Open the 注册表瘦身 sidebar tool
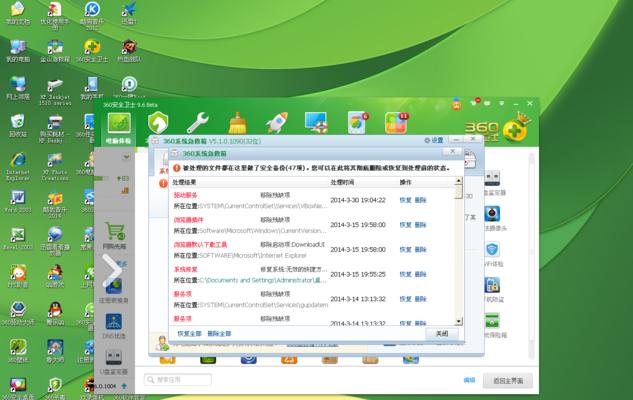 114,291
